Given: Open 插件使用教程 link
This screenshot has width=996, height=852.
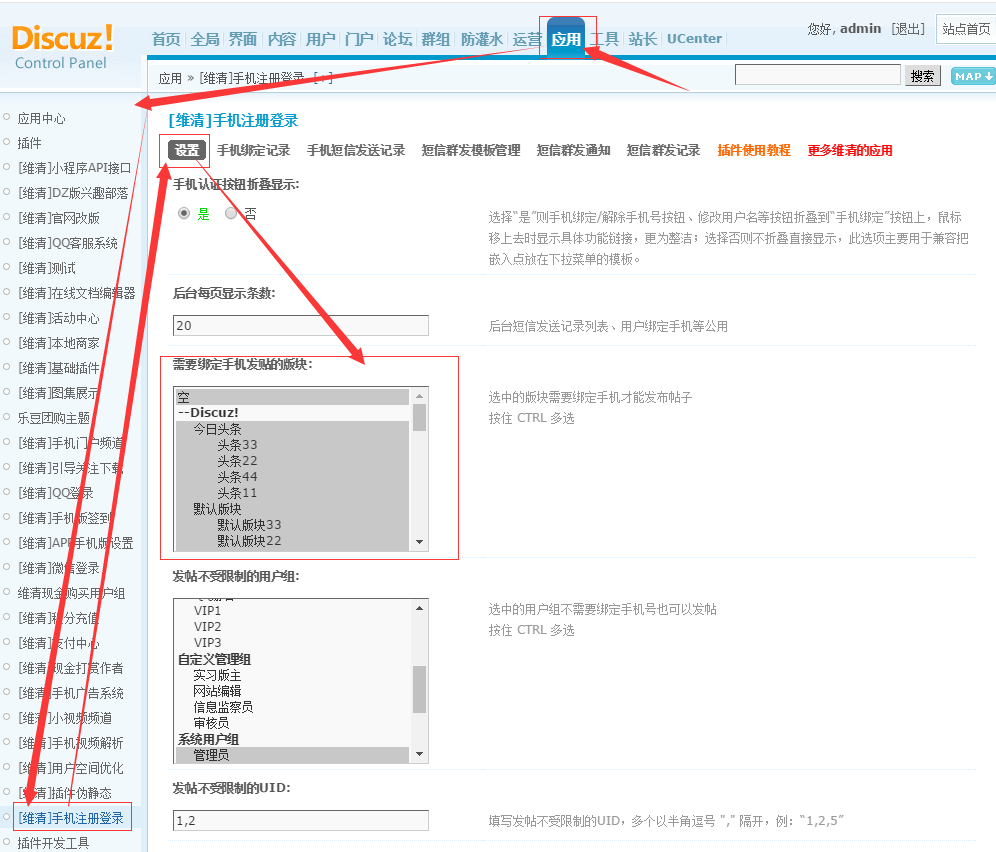Looking at the screenshot, I should [754, 150].
